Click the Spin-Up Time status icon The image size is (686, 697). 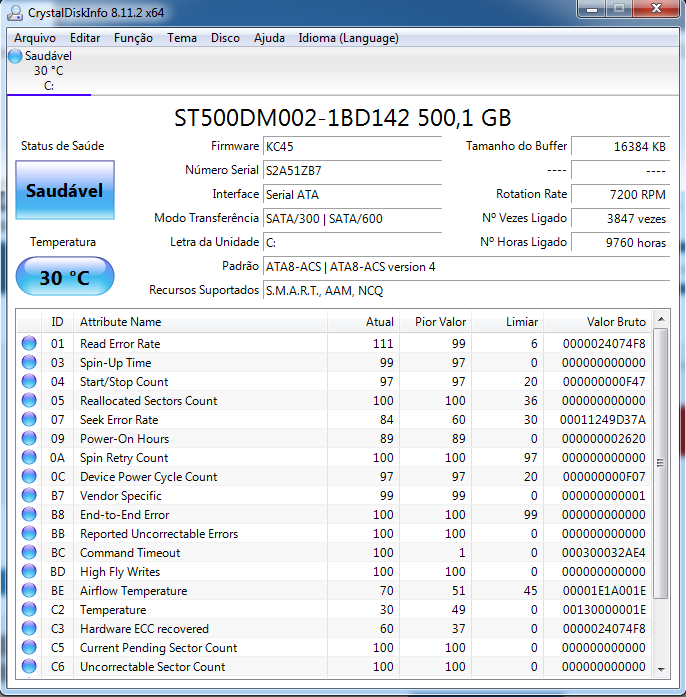pos(29,362)
